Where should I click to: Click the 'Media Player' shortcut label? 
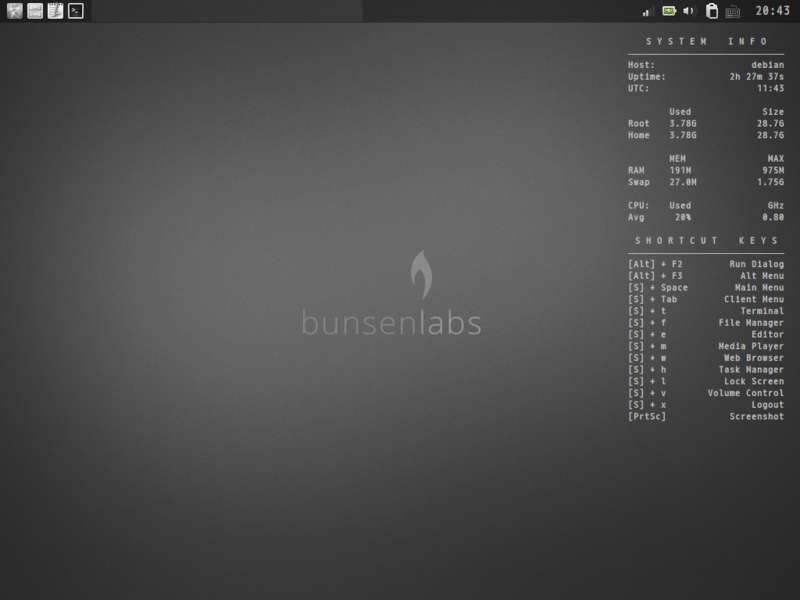tap(751, 346)
